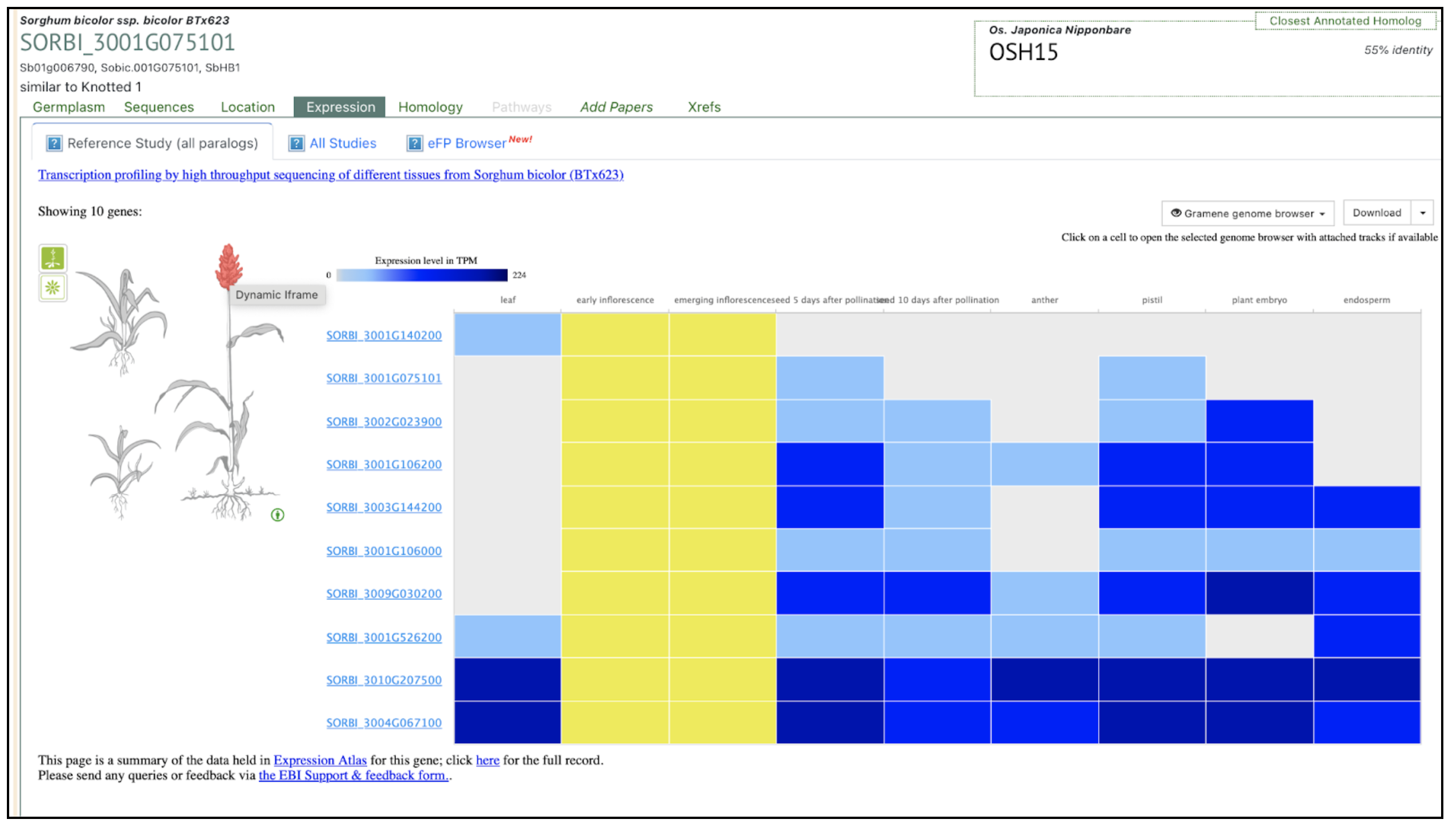The height and width of the screenshot is (827, 1456).
Task: Open gene link SORBI_3009G030200
Action: [384, 594]
